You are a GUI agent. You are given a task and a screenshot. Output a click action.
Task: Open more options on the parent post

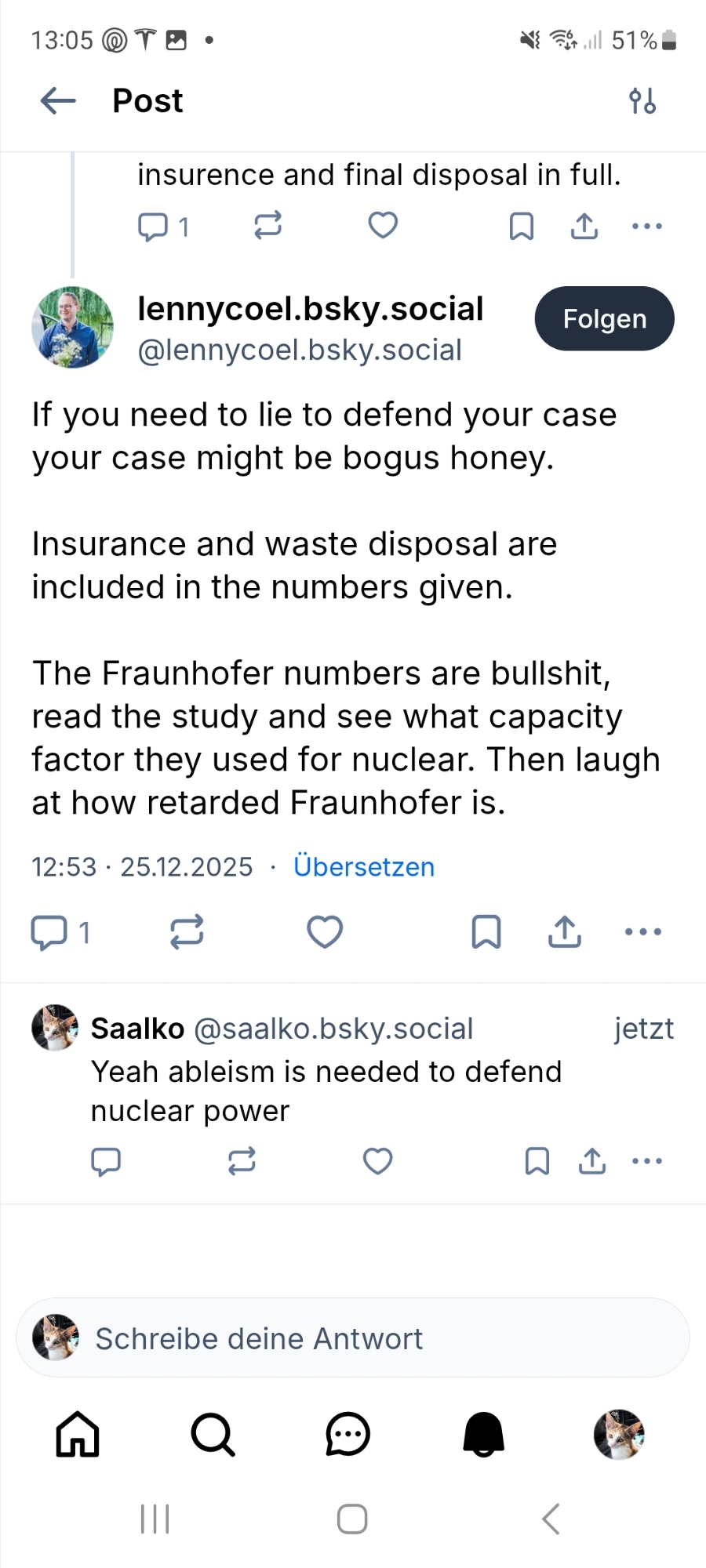[x=647, y=227]
